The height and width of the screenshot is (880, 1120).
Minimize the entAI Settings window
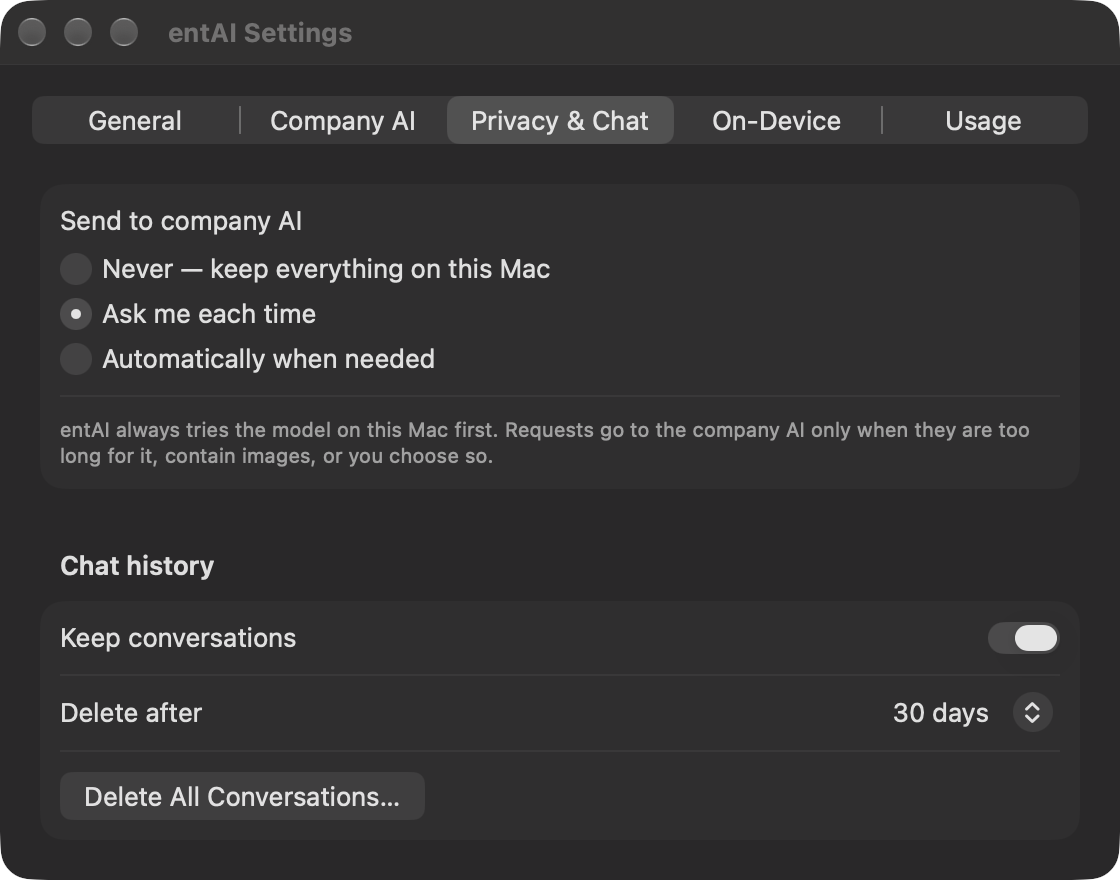[x=78, y=32]
